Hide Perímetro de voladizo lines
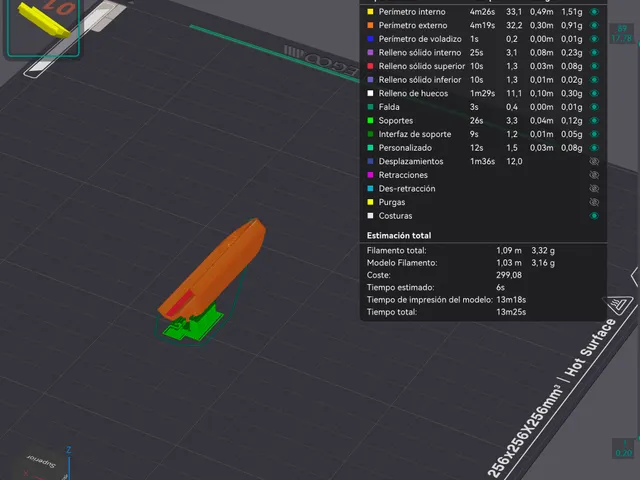 (x=594, y=39)
